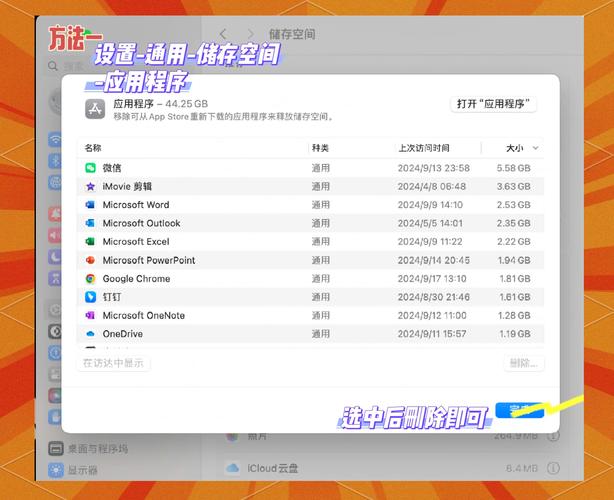Click the blue 完成 button
614x500 pixels.
(x=519, y=410)
